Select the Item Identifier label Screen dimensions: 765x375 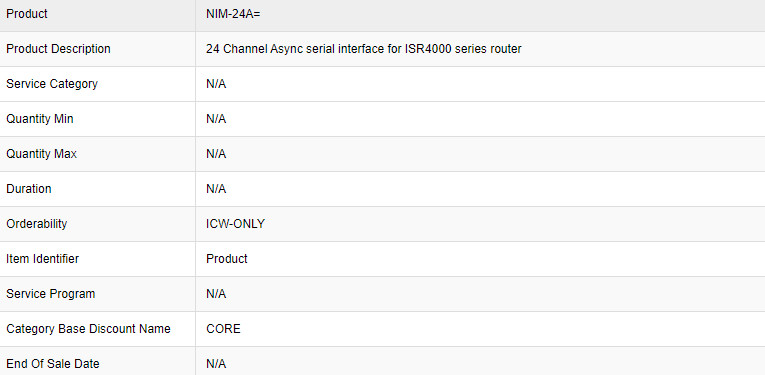pos(42,259)
